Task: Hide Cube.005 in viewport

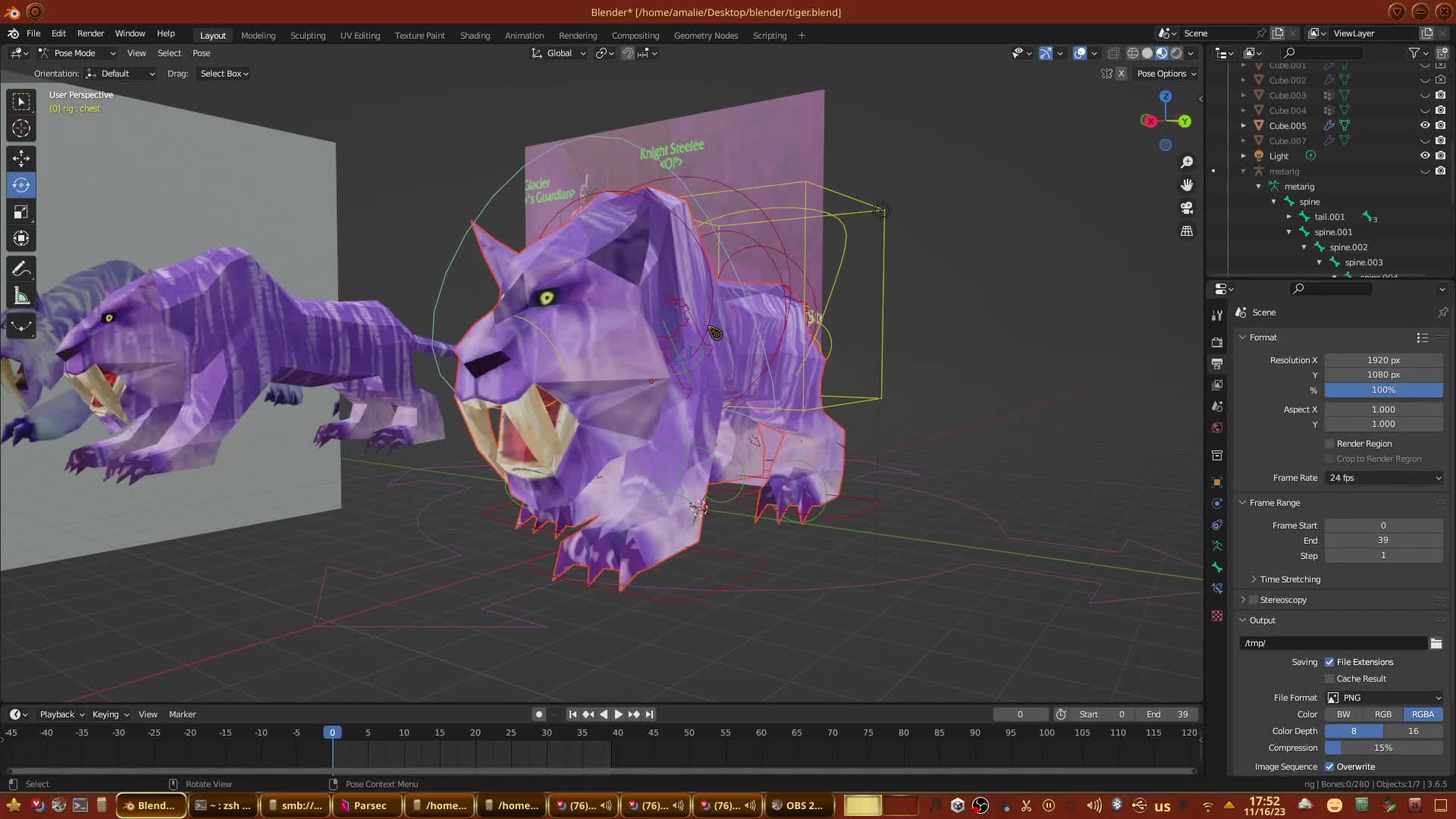Action: point(1425,125)
